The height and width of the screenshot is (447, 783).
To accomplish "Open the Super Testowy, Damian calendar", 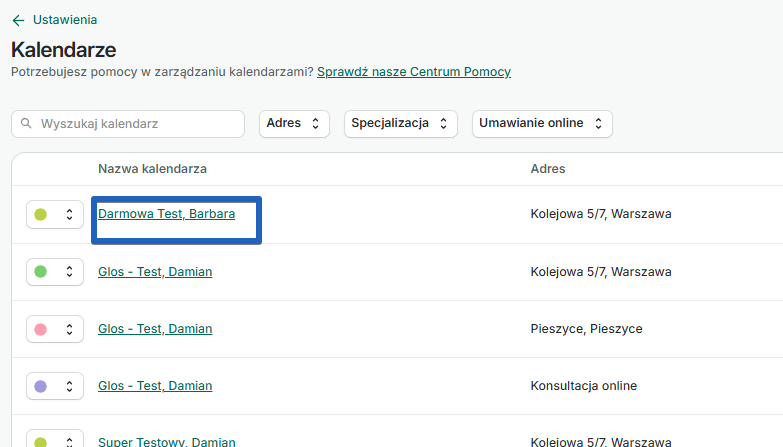I will [166, 441].
